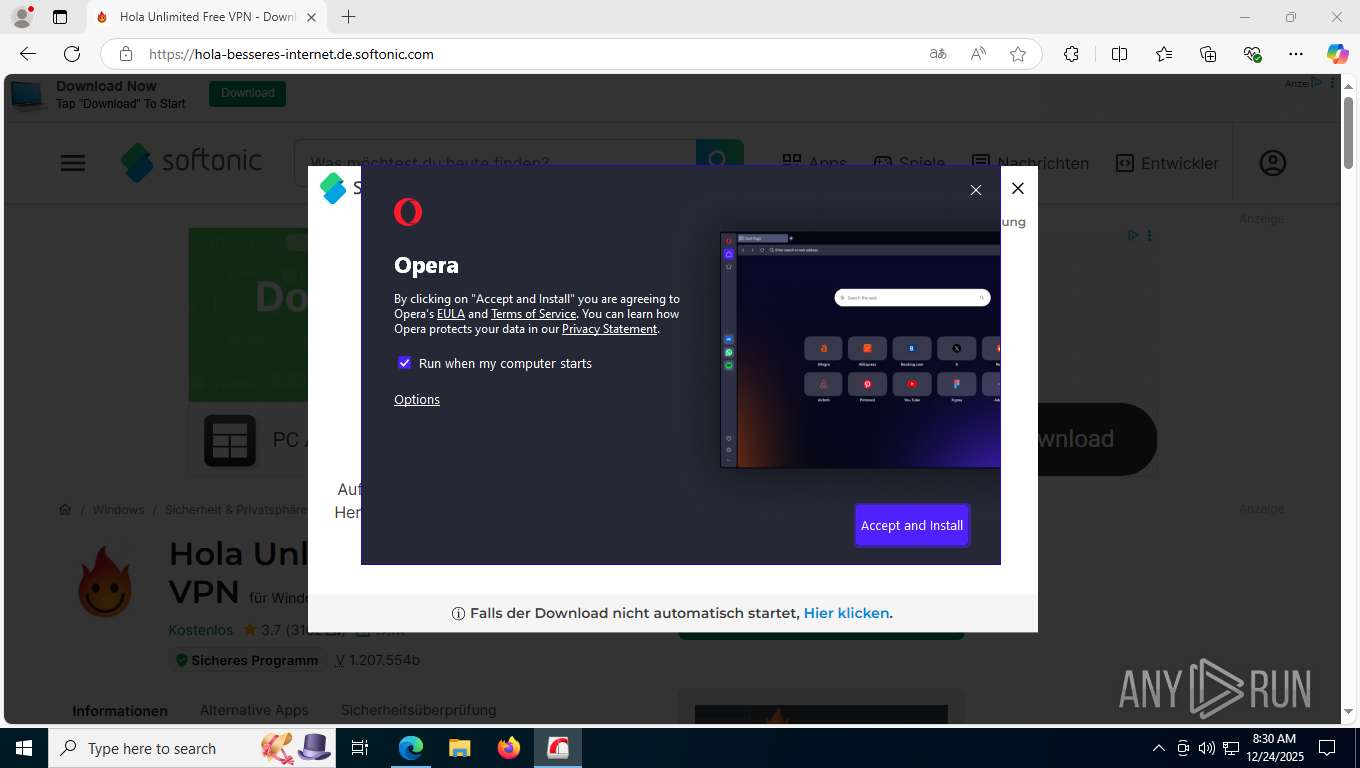Screen dimensions: 1360x768
Task: Open browser essentials heart icon
Action: [x=1252, y=54]
